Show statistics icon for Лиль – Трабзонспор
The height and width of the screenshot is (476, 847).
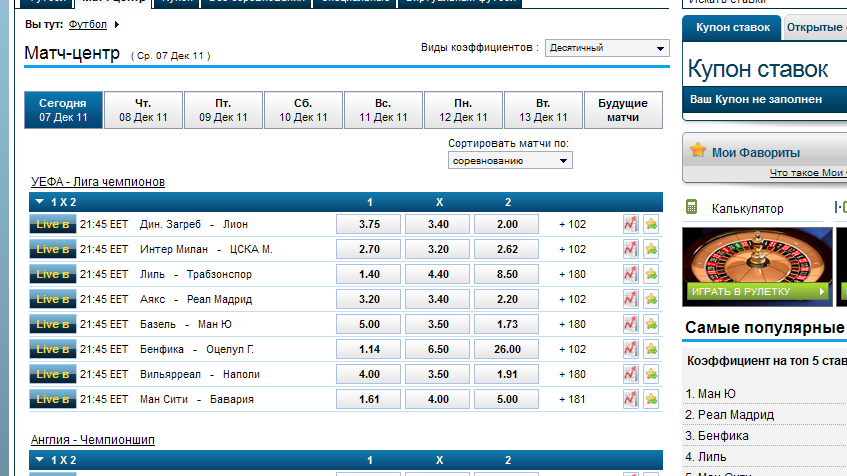pos(630,274)
